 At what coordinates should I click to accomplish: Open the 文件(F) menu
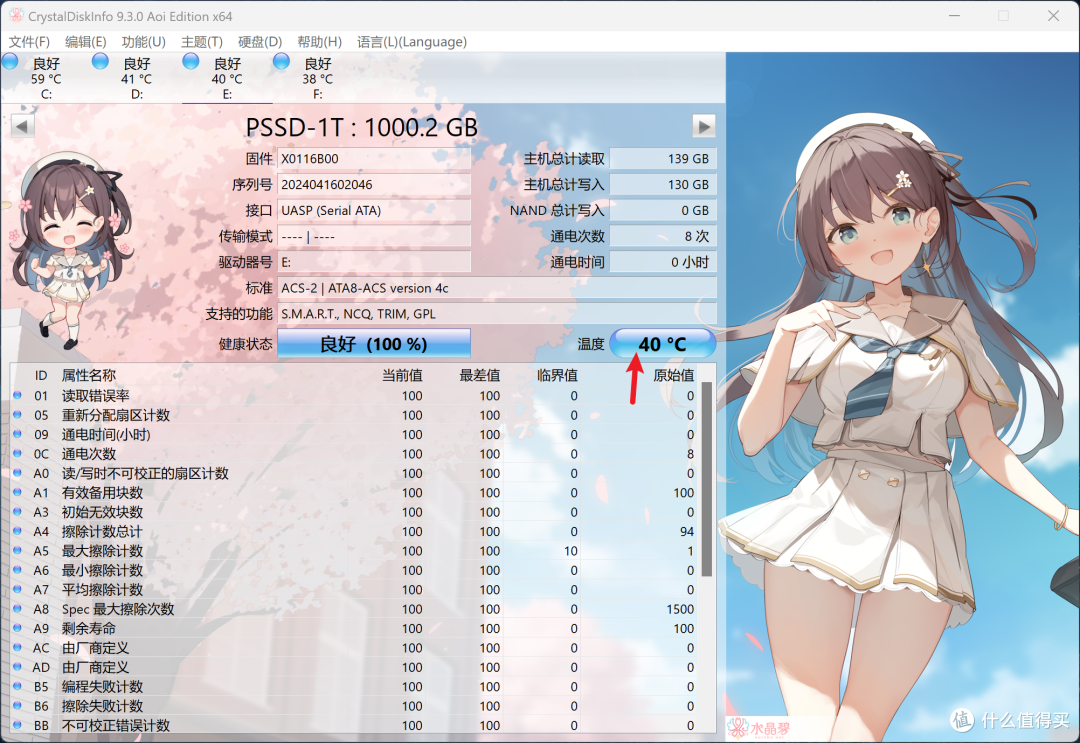click(x=29, y=42)
